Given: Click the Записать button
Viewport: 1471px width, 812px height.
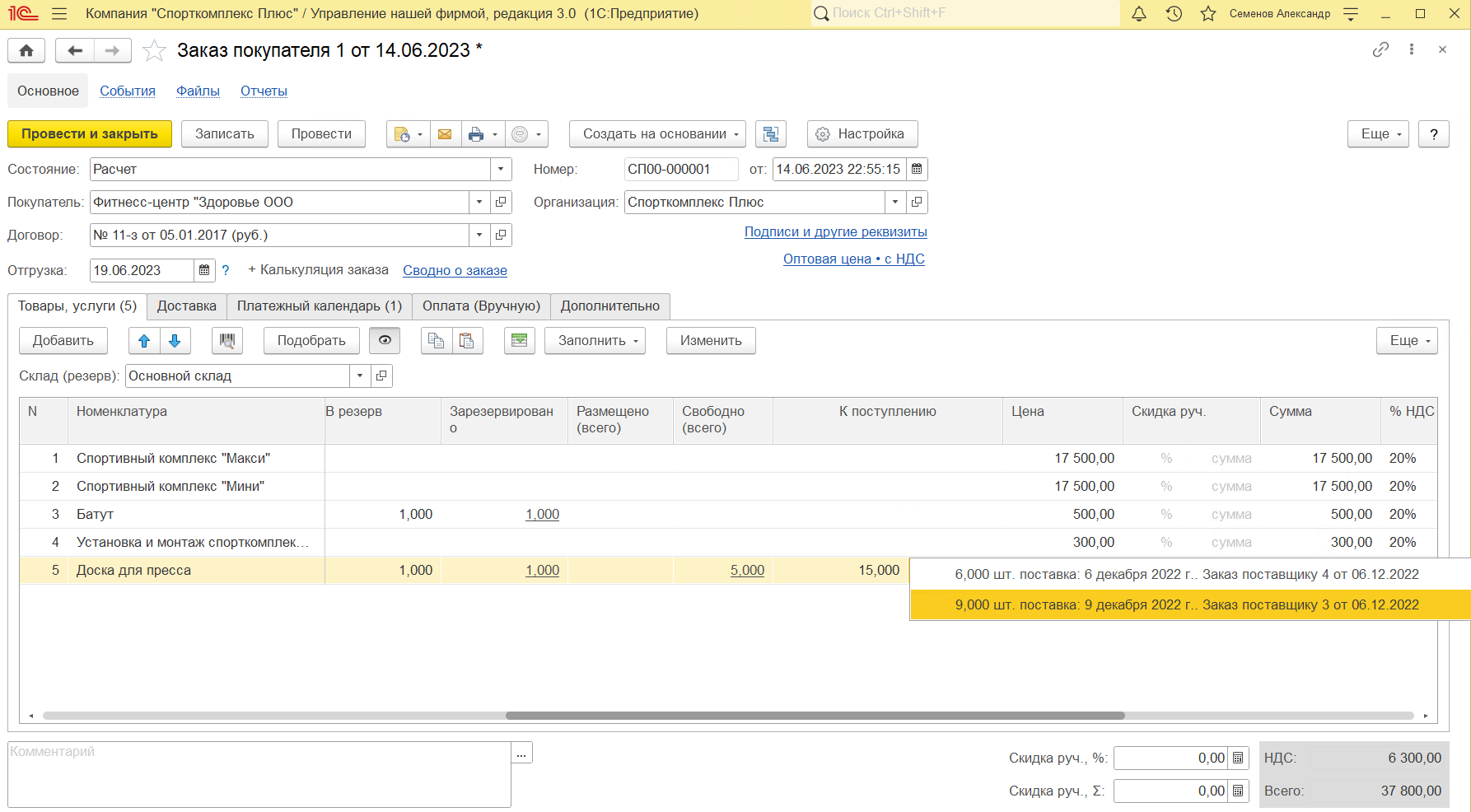Looking at the screenshot, I should [225, 134].
